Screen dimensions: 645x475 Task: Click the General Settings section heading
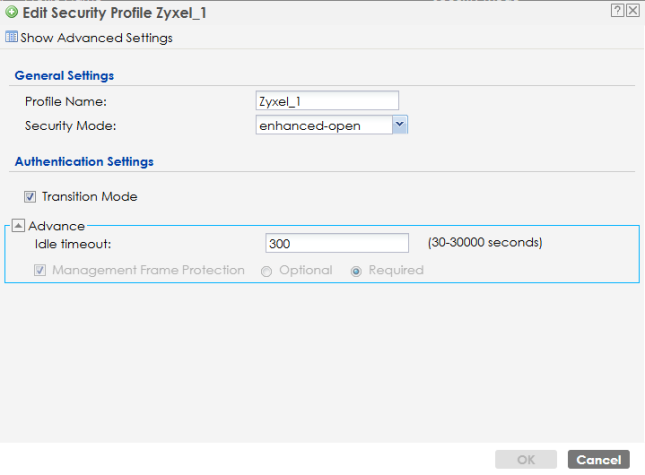(x=64, y=76)
